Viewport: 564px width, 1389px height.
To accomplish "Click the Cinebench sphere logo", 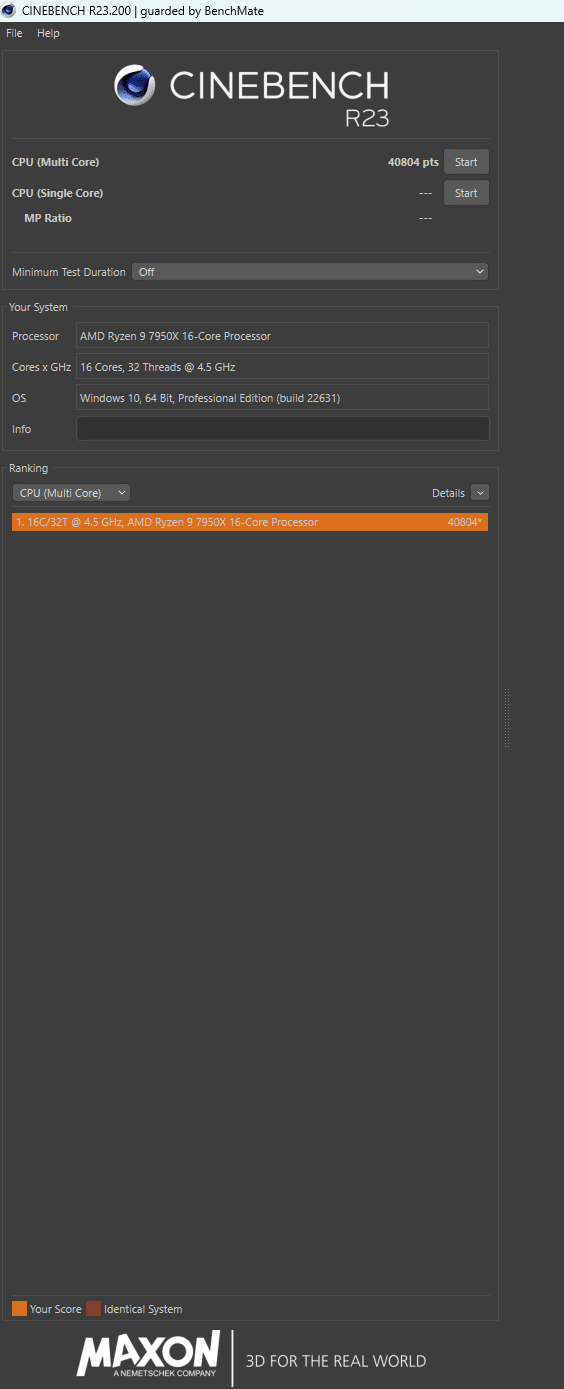I will point(135,86).
